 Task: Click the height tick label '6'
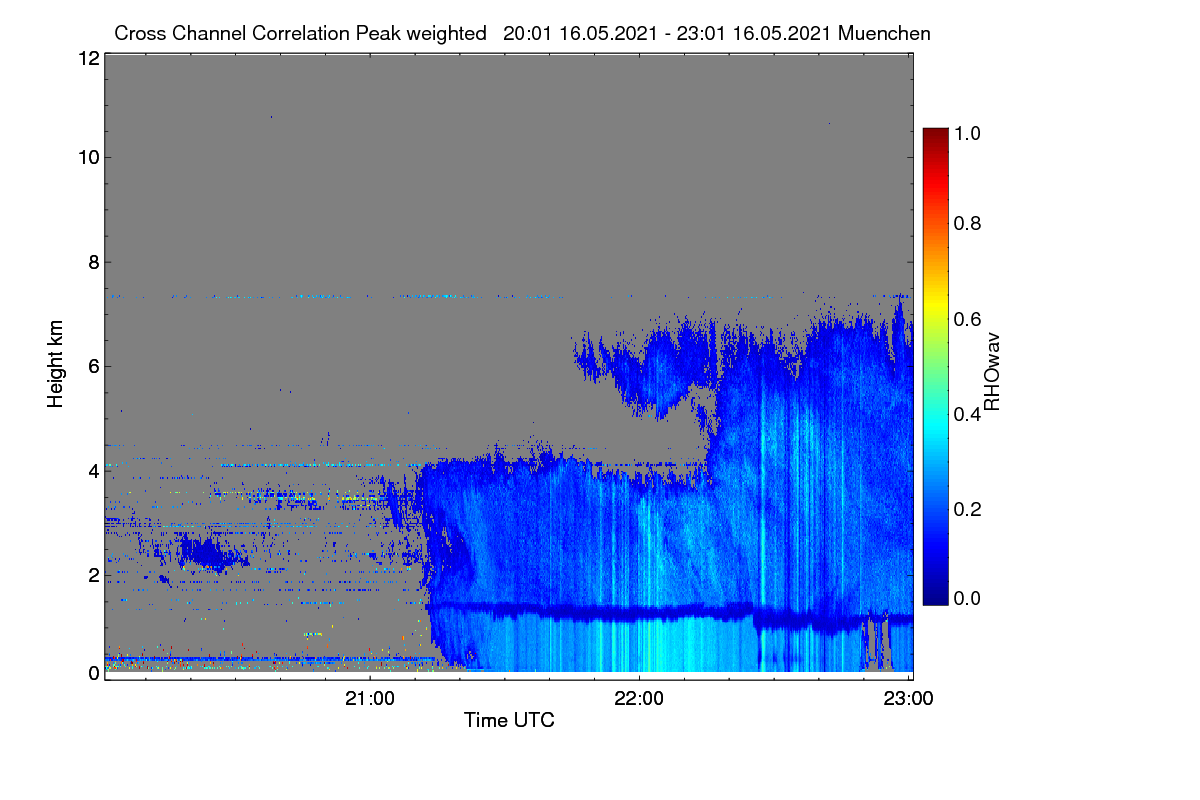(x=92, y=367)
